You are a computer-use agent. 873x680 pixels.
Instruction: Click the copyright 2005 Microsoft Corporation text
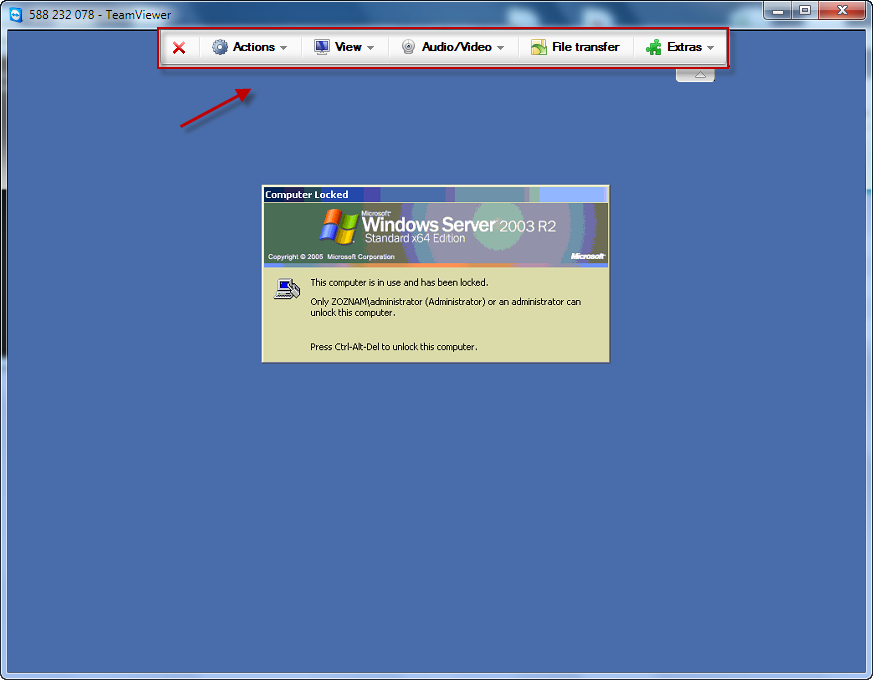tap(331, 257)
